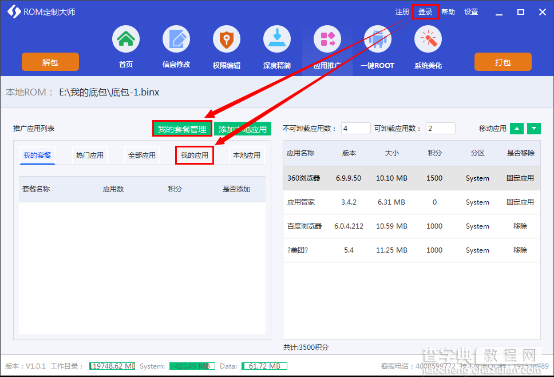Open the 一键ROOT android icon
The image size is (554, 377).
pyautogui.click(x=377, y=39)
